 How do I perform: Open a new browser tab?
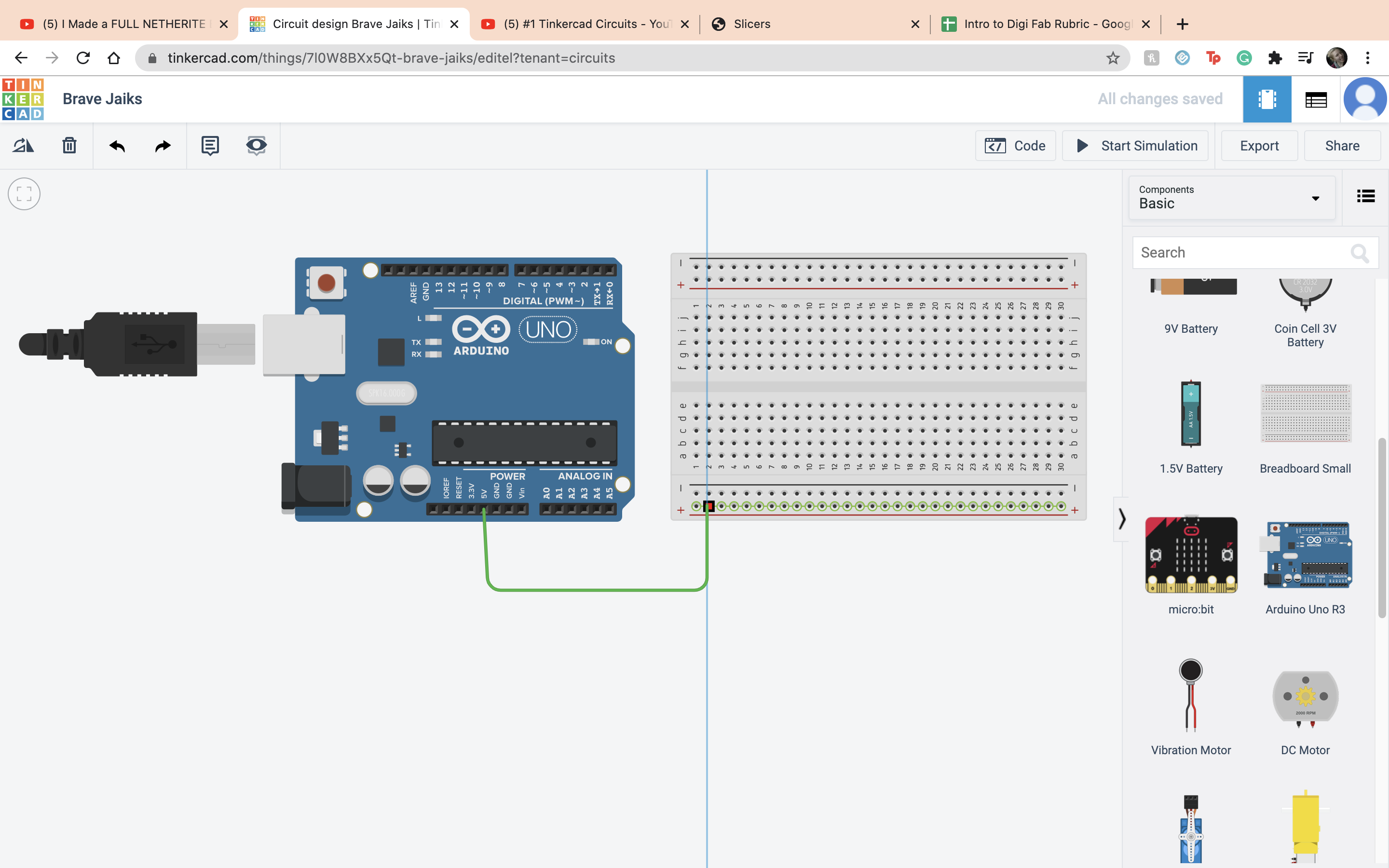1182,24
